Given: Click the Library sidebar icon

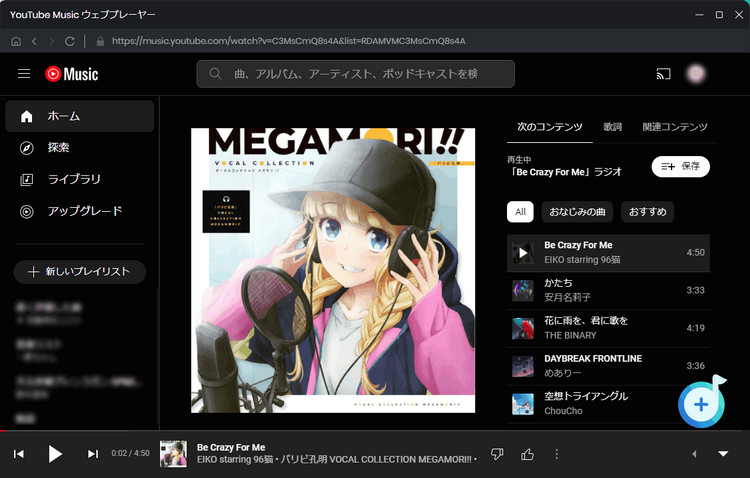Looking at the screenshot, I should click(x=27, y=179).
